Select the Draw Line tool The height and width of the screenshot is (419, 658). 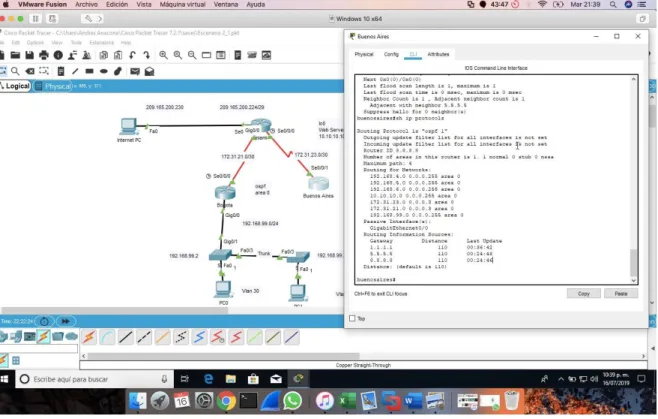[75, 71]
